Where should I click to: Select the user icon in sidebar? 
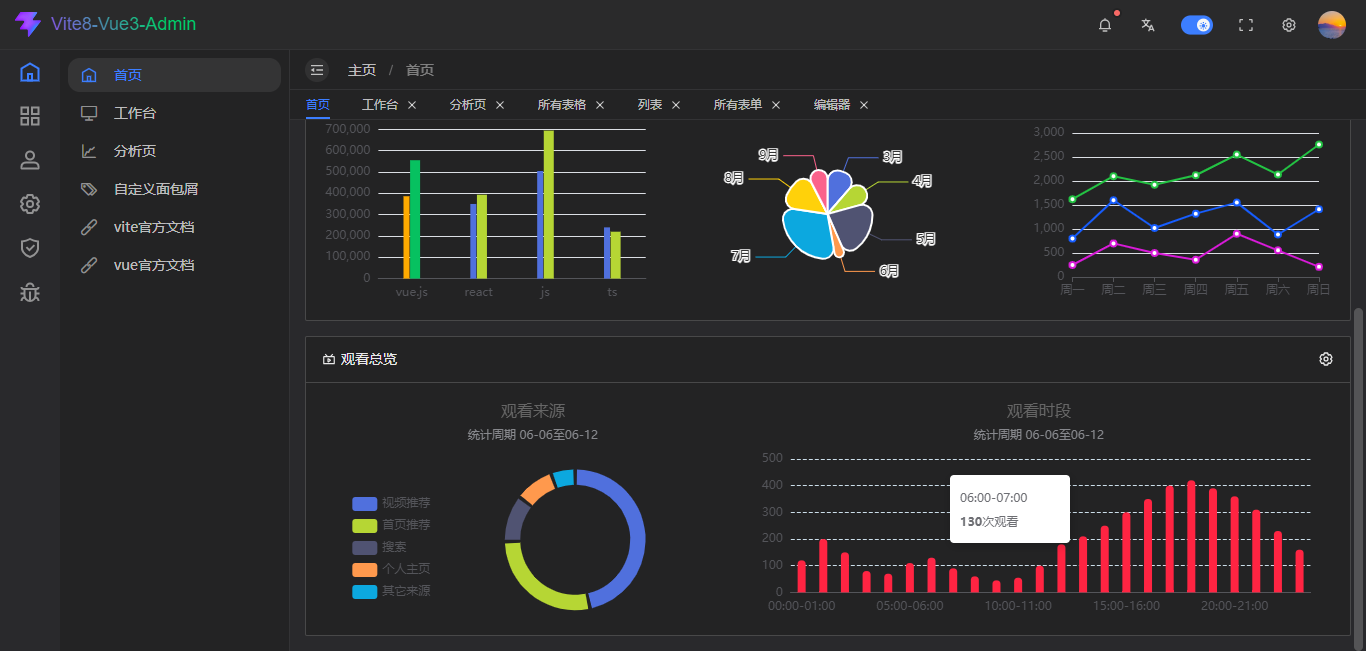pyautogui.click(x=30, y=160)
